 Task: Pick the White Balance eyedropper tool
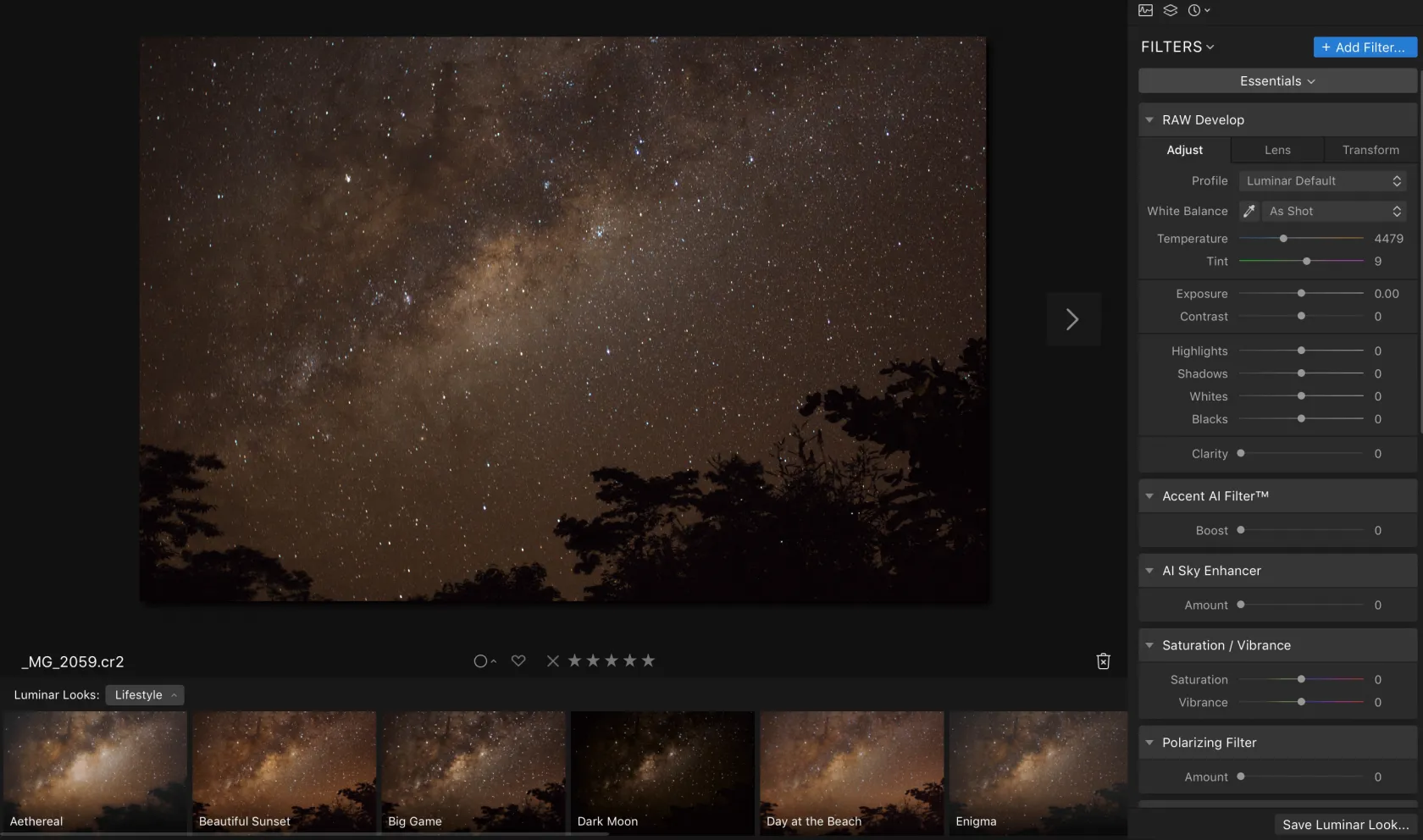(1249, 211)
